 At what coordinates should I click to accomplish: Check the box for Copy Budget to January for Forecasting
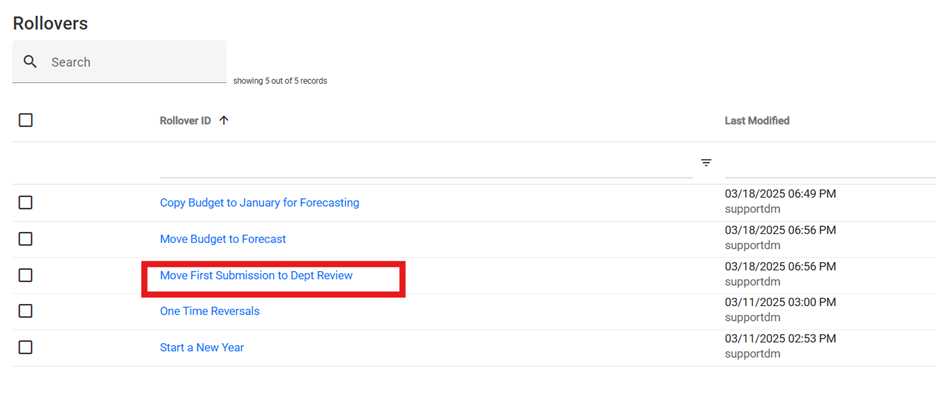point(26,203)
